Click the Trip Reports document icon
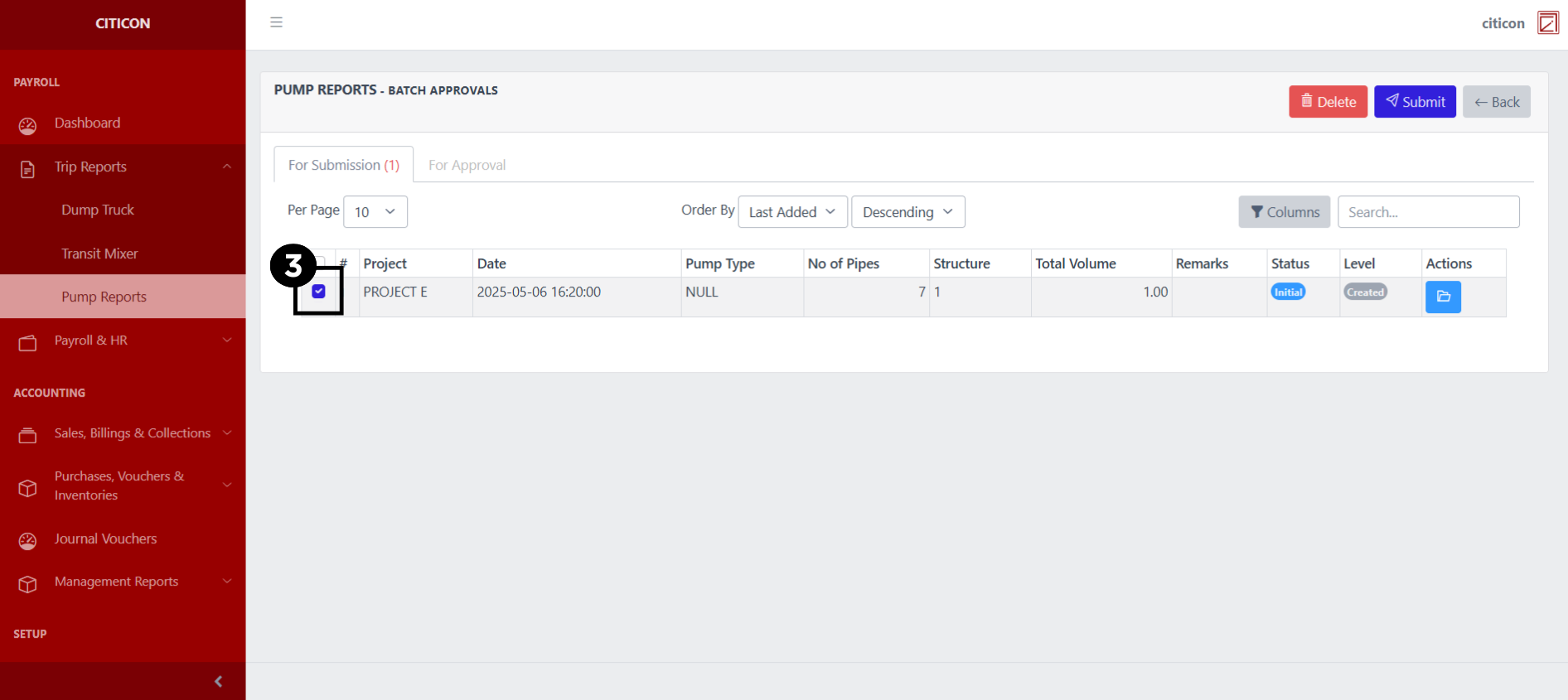Screen dimensions: 1568x700 click(27, 169)
